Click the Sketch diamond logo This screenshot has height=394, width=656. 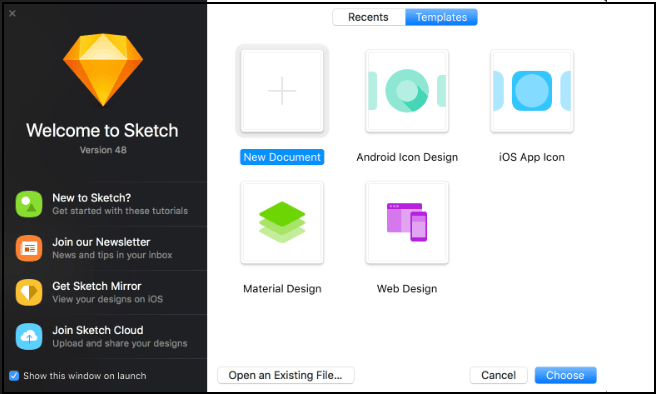[103, 69]
